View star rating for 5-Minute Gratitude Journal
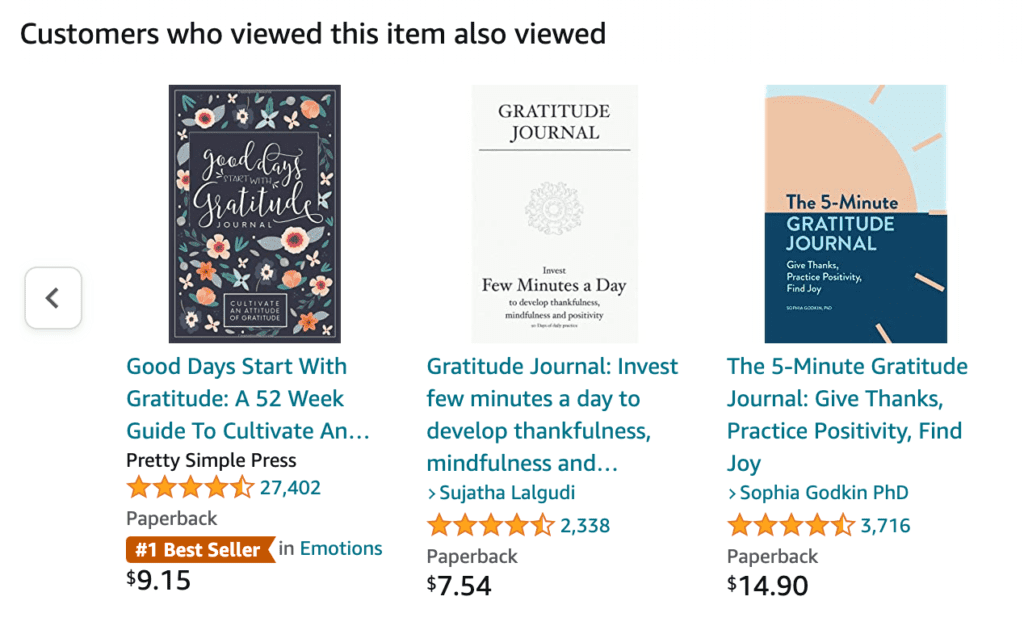The width and height of the screenshot is (1024, 630). [x=791, y=525]
